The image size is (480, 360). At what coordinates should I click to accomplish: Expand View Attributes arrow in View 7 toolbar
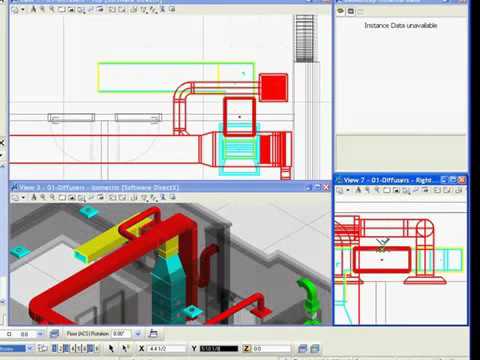point(348,190)
